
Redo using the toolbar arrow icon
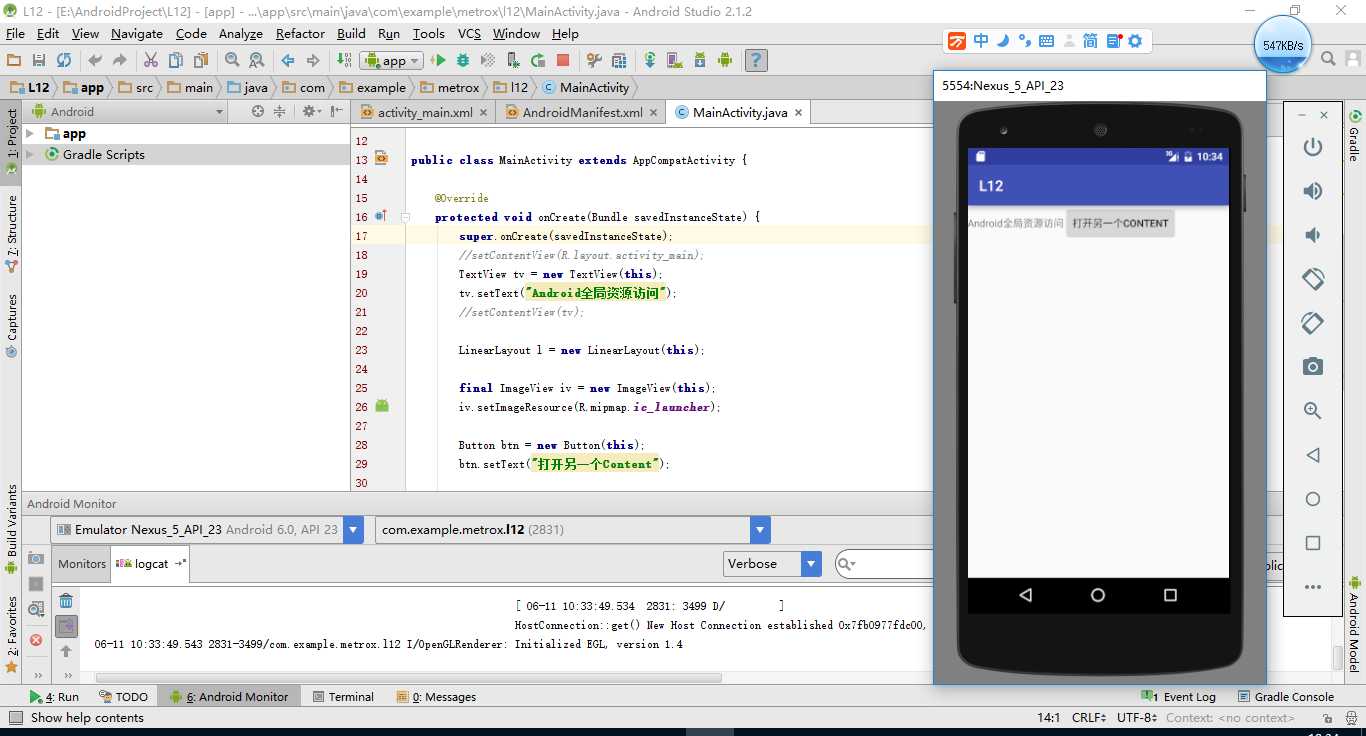(120, 60)
